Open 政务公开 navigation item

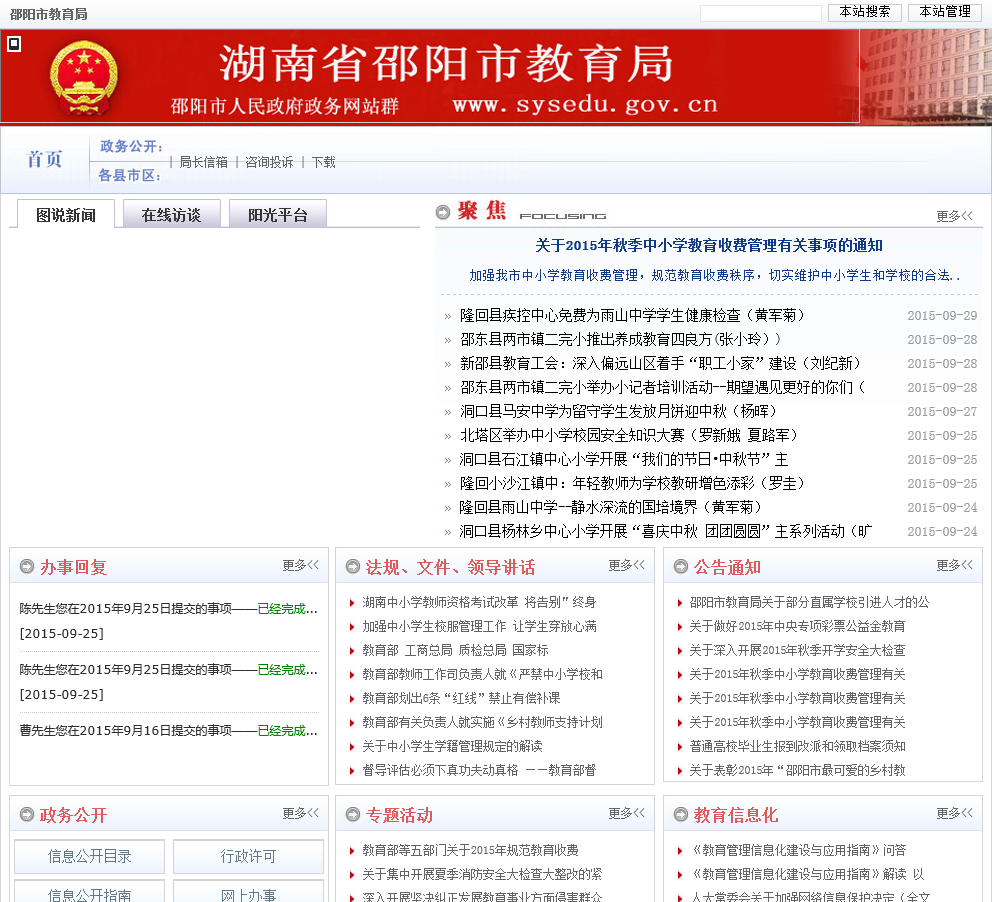pos(130,146)
